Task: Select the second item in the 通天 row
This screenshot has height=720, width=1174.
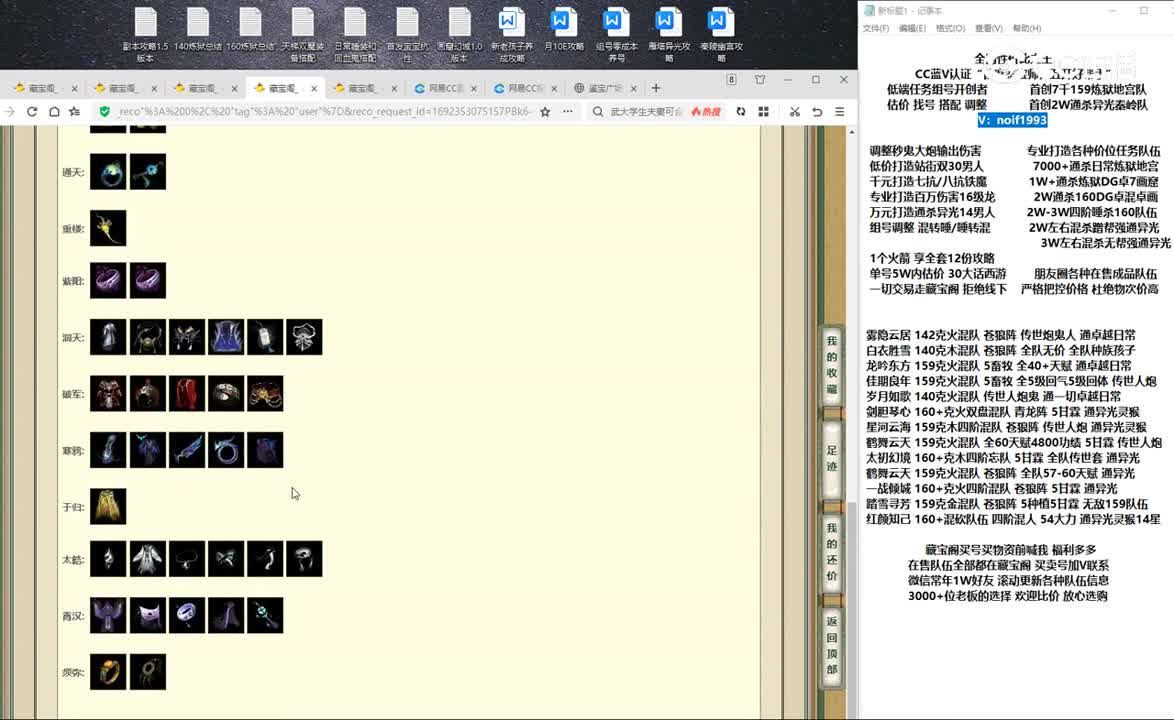Action: (147, 171)
